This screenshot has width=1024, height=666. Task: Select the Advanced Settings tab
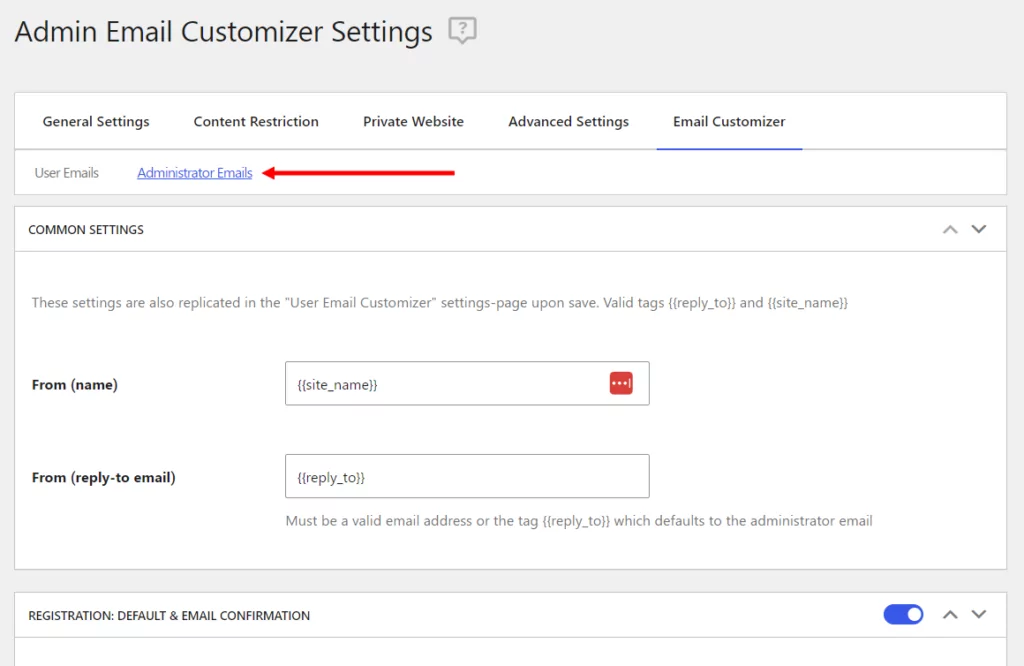569,121
